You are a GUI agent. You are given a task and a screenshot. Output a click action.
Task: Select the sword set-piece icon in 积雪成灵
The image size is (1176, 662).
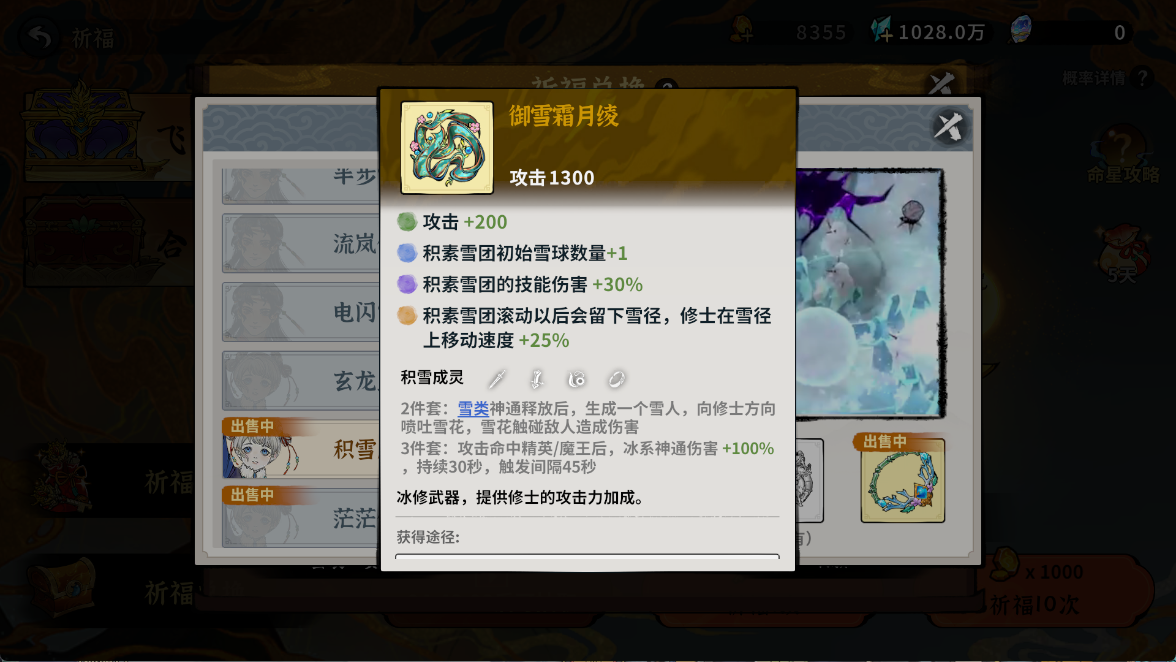tap(496, 379)
